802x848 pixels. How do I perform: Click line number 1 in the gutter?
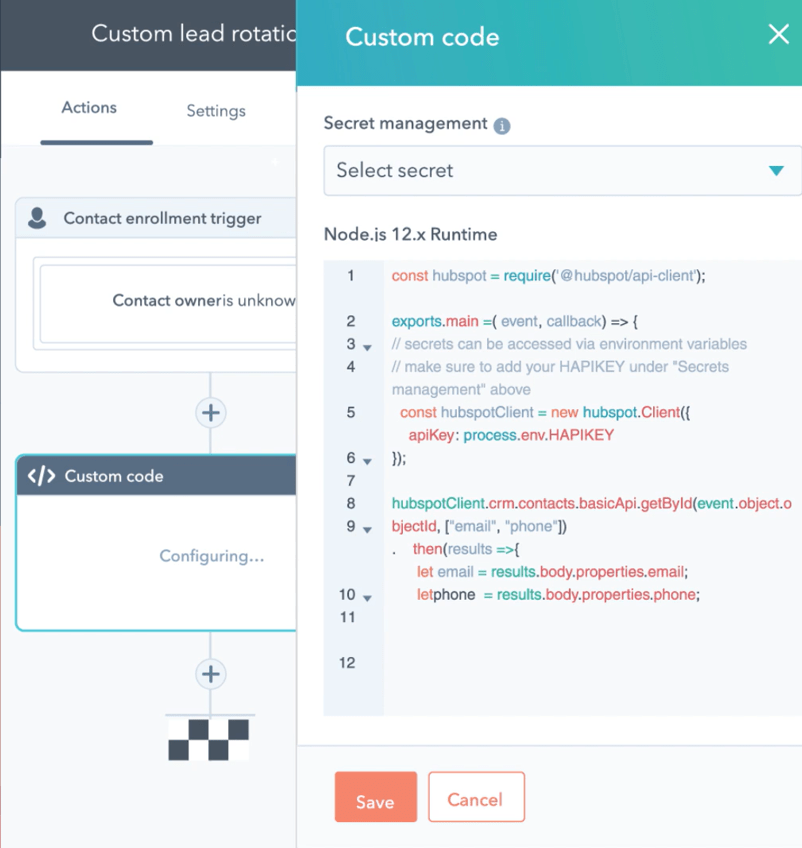coord(350,276)
